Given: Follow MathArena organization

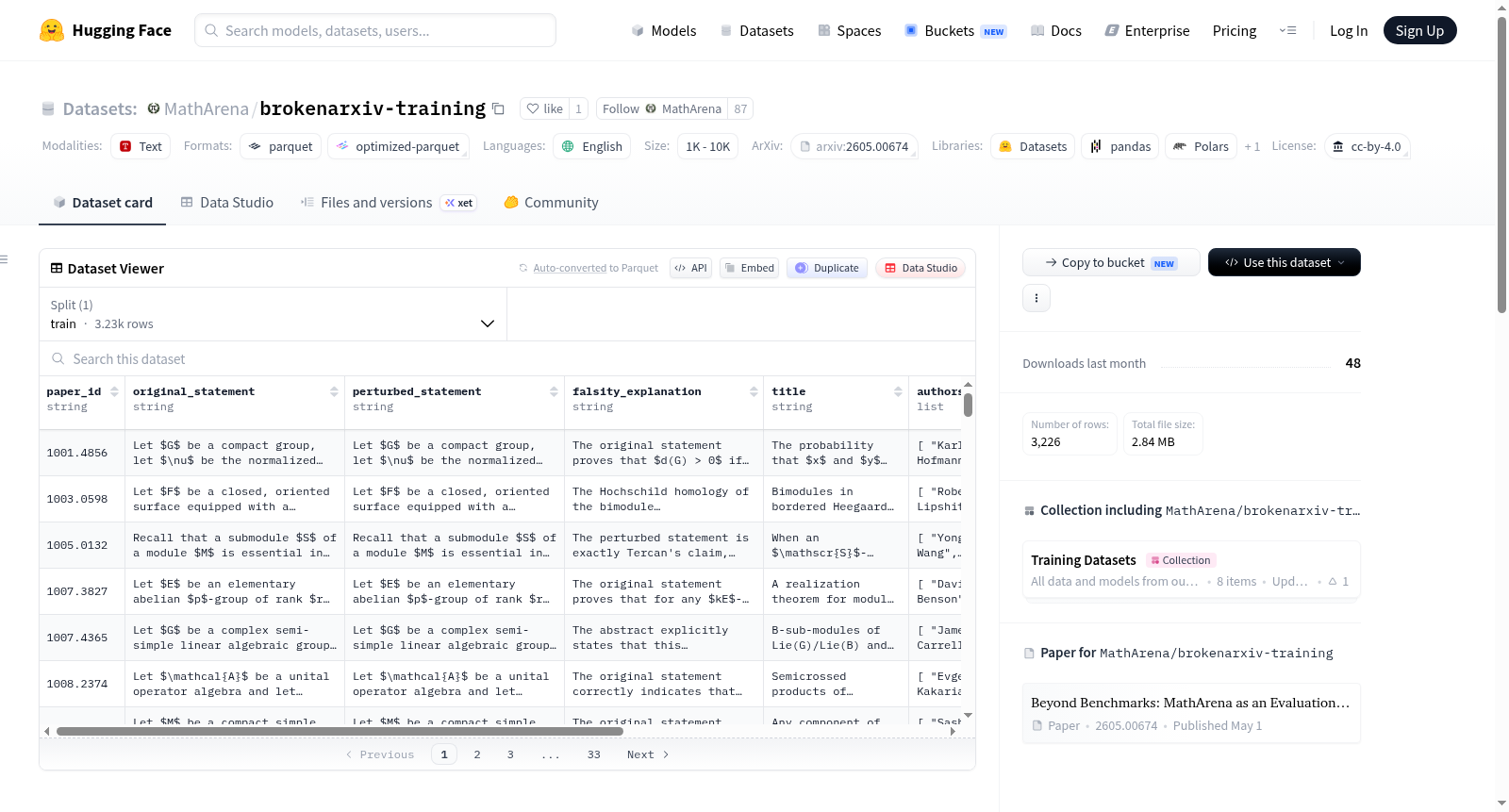Looking at the screenshot, I should (x=662, y=108).
